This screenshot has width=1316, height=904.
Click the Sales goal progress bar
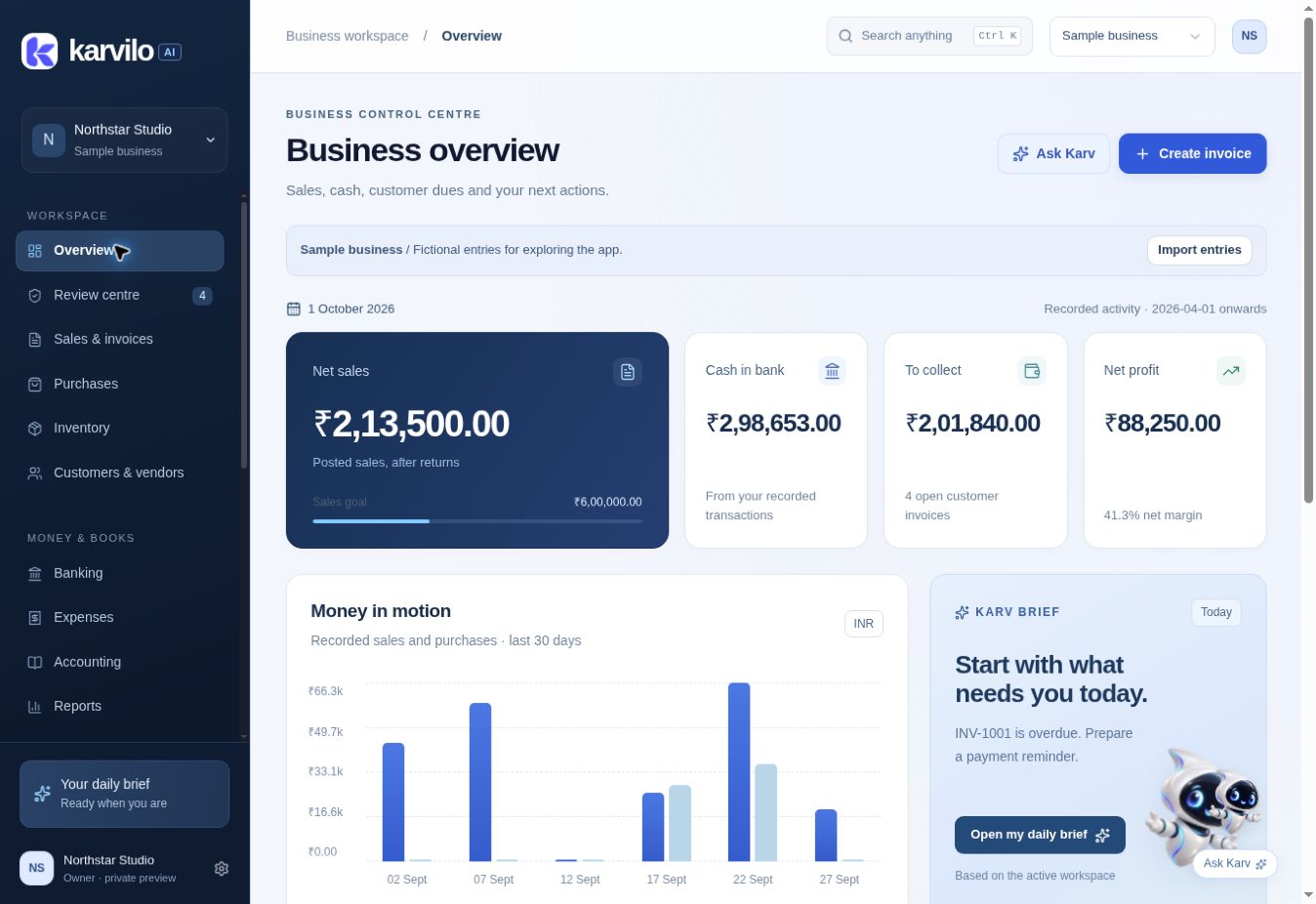tap(477, 521)
